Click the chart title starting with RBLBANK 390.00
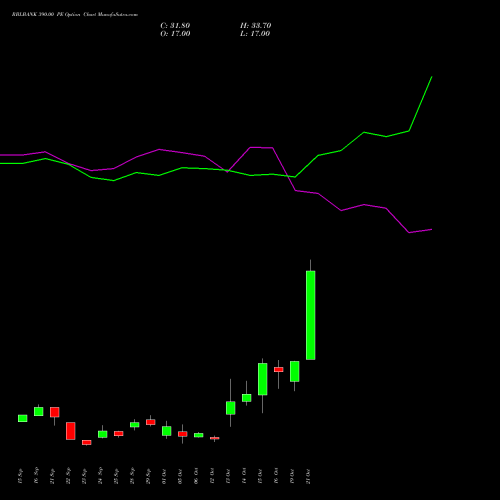This screenshot has width=500, height=500. [x=75, y=15]
